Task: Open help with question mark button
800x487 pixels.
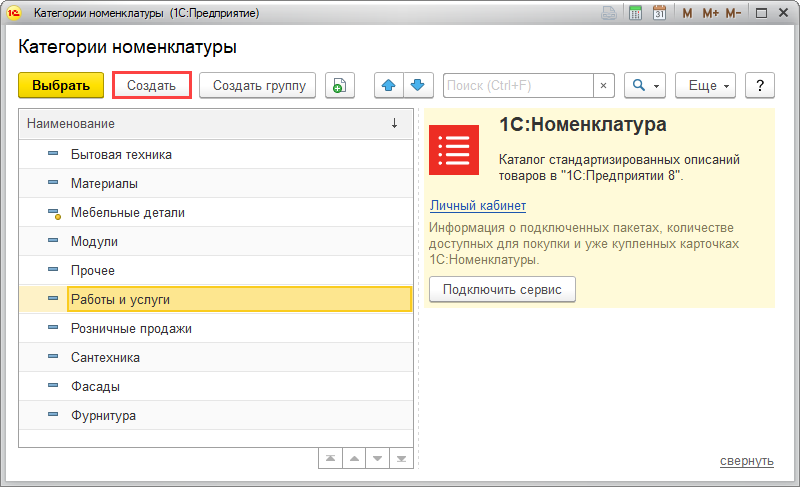Action: click(760, 86)
